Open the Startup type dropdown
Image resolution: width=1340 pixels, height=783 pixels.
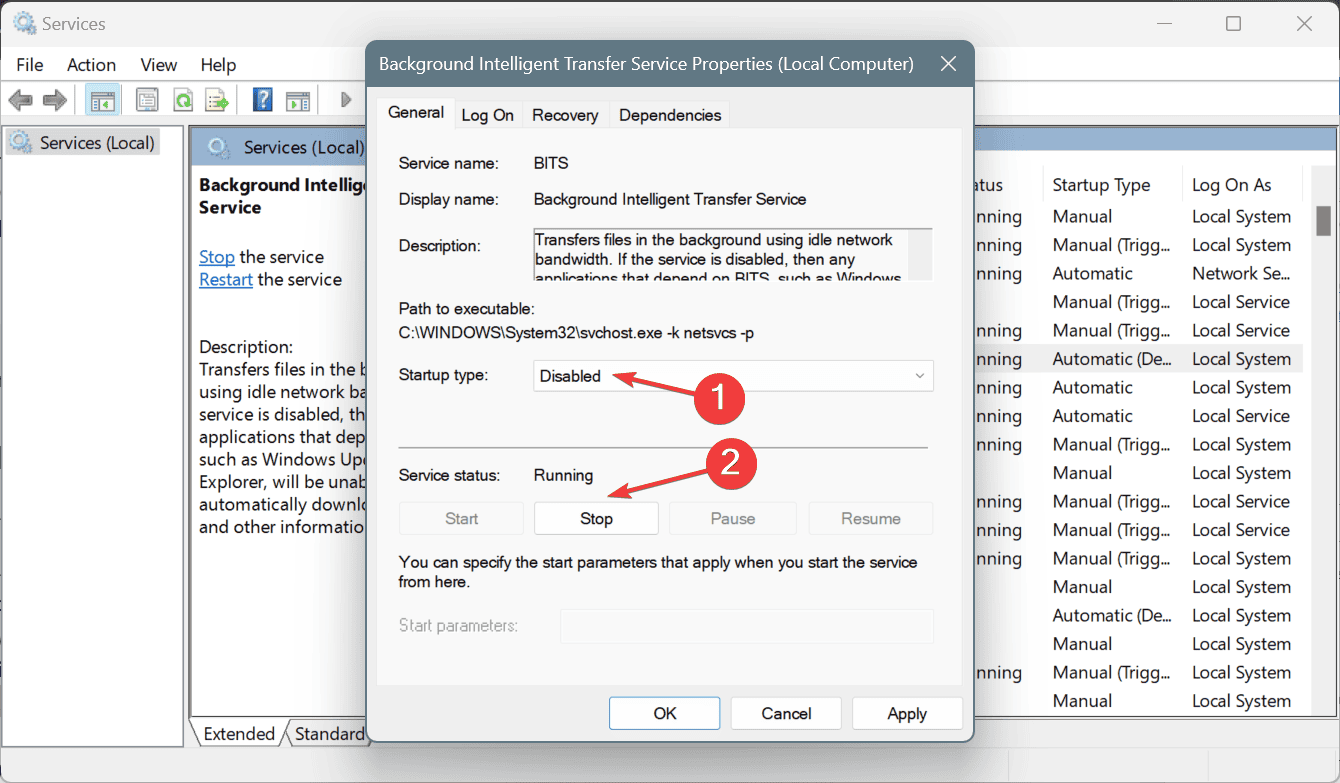click(x=733, y=376)
